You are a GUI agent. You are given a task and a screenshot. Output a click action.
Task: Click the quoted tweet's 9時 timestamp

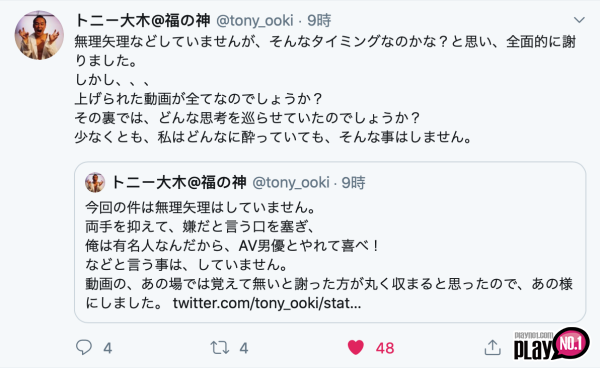point(353,182)
